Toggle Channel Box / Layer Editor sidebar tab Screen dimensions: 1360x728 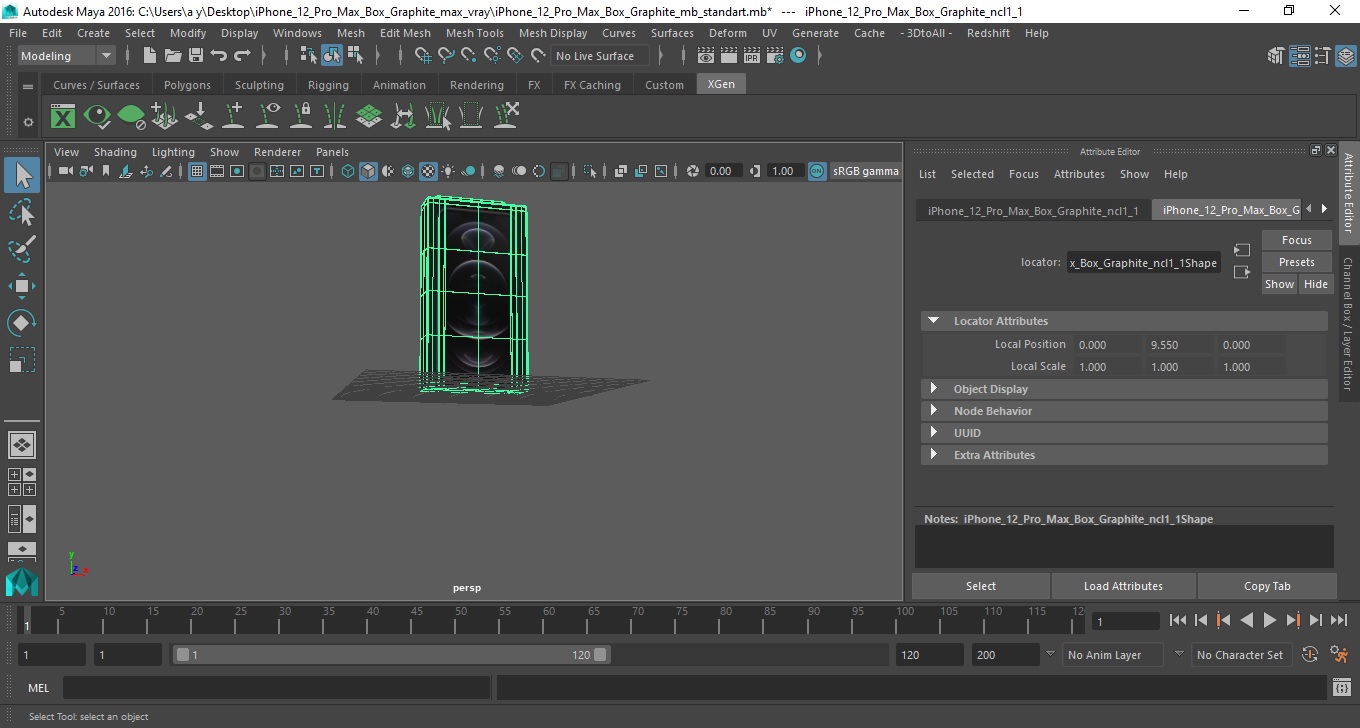click(1348, 323)
